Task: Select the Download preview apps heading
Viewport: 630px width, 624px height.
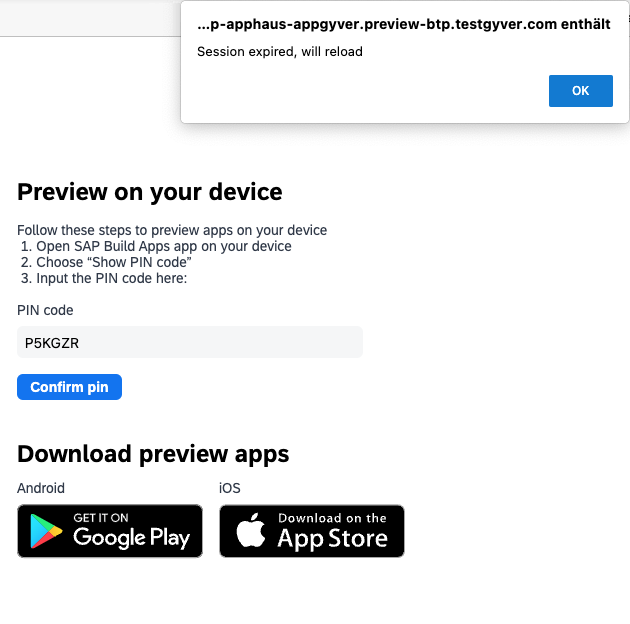Action: coord(153,454)
